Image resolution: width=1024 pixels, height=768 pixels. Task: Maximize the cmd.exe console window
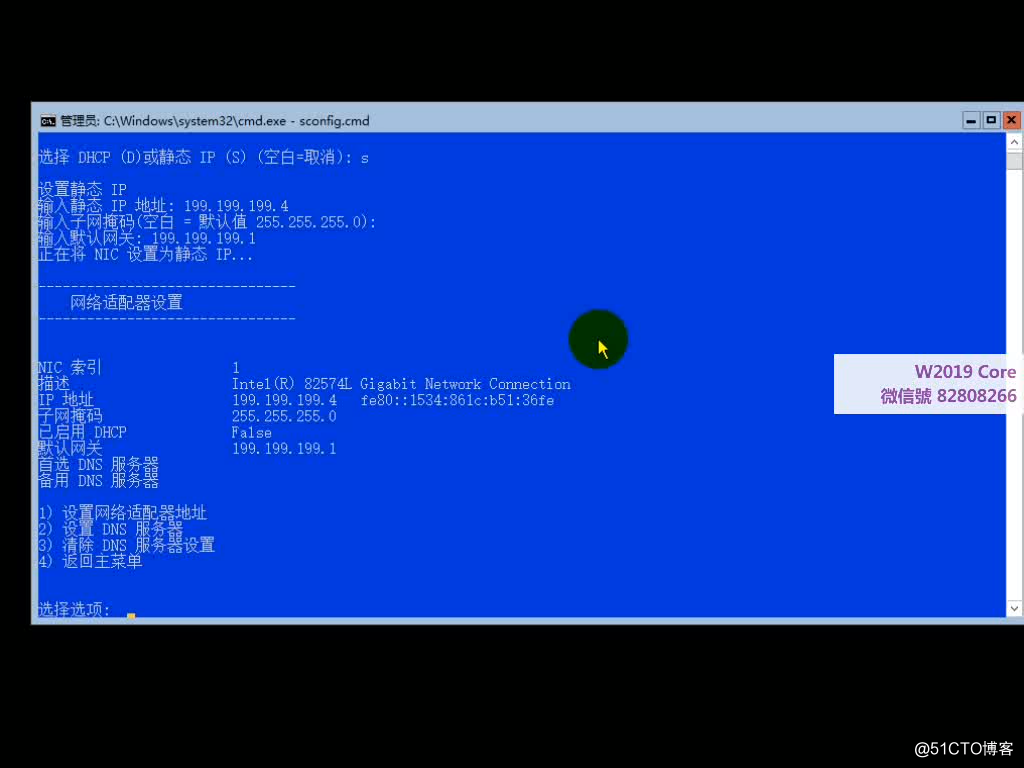991,121
